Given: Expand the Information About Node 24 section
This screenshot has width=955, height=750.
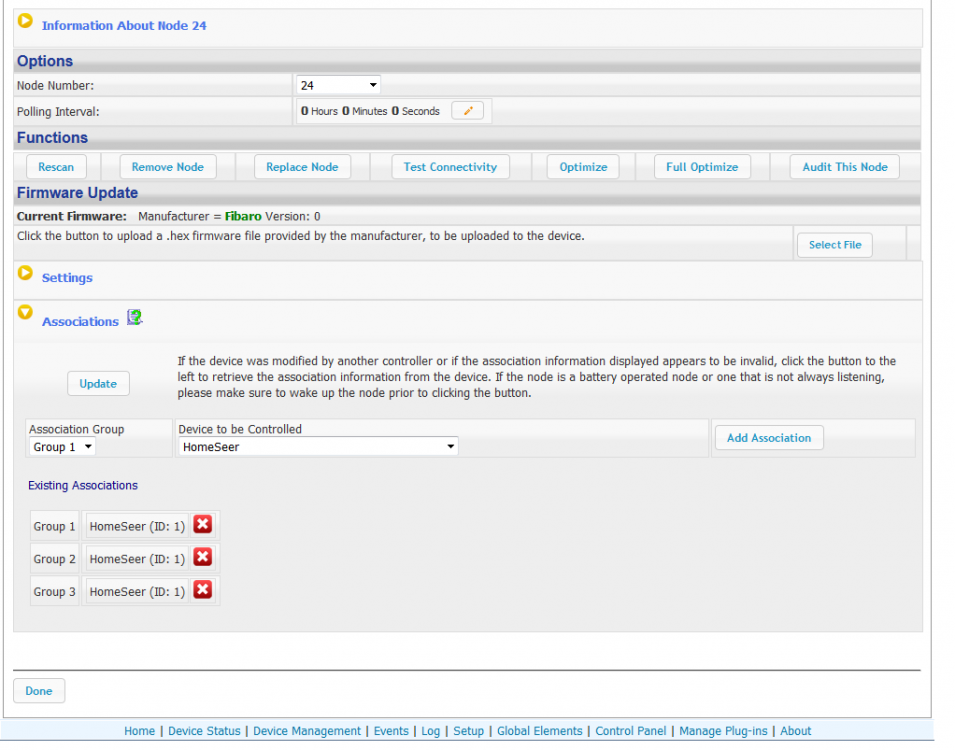Looking at the screenshot, I should coord(26,21).
